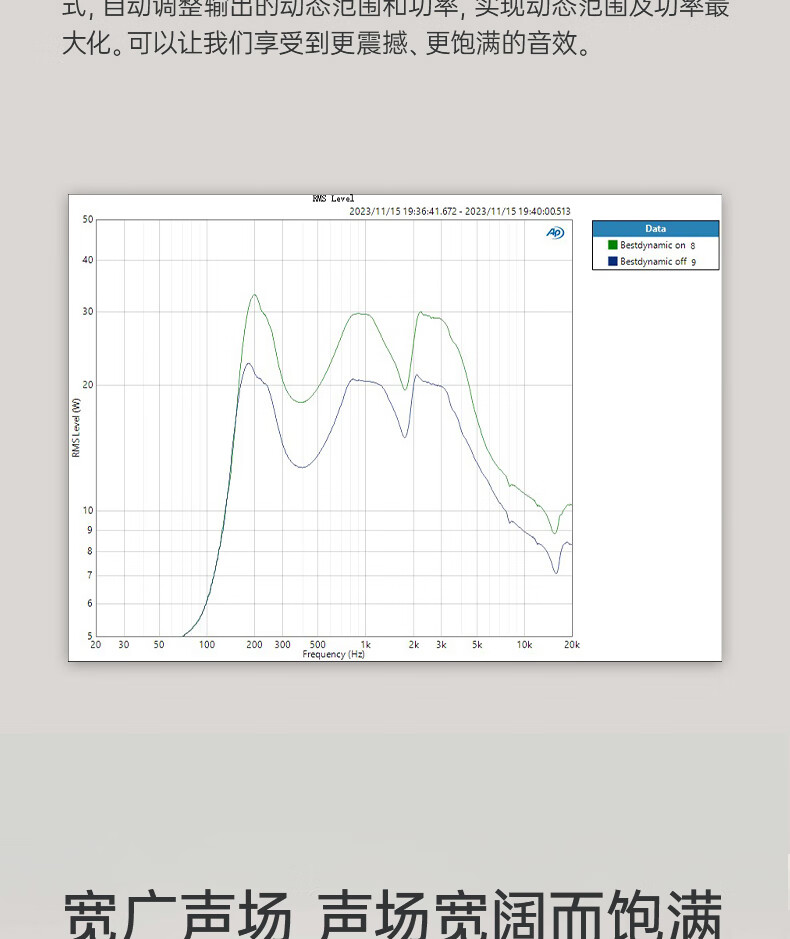The image size is (790, 939).
Task: Click the 'Frequency (Hz)' axis label
Action: [334, 654]
